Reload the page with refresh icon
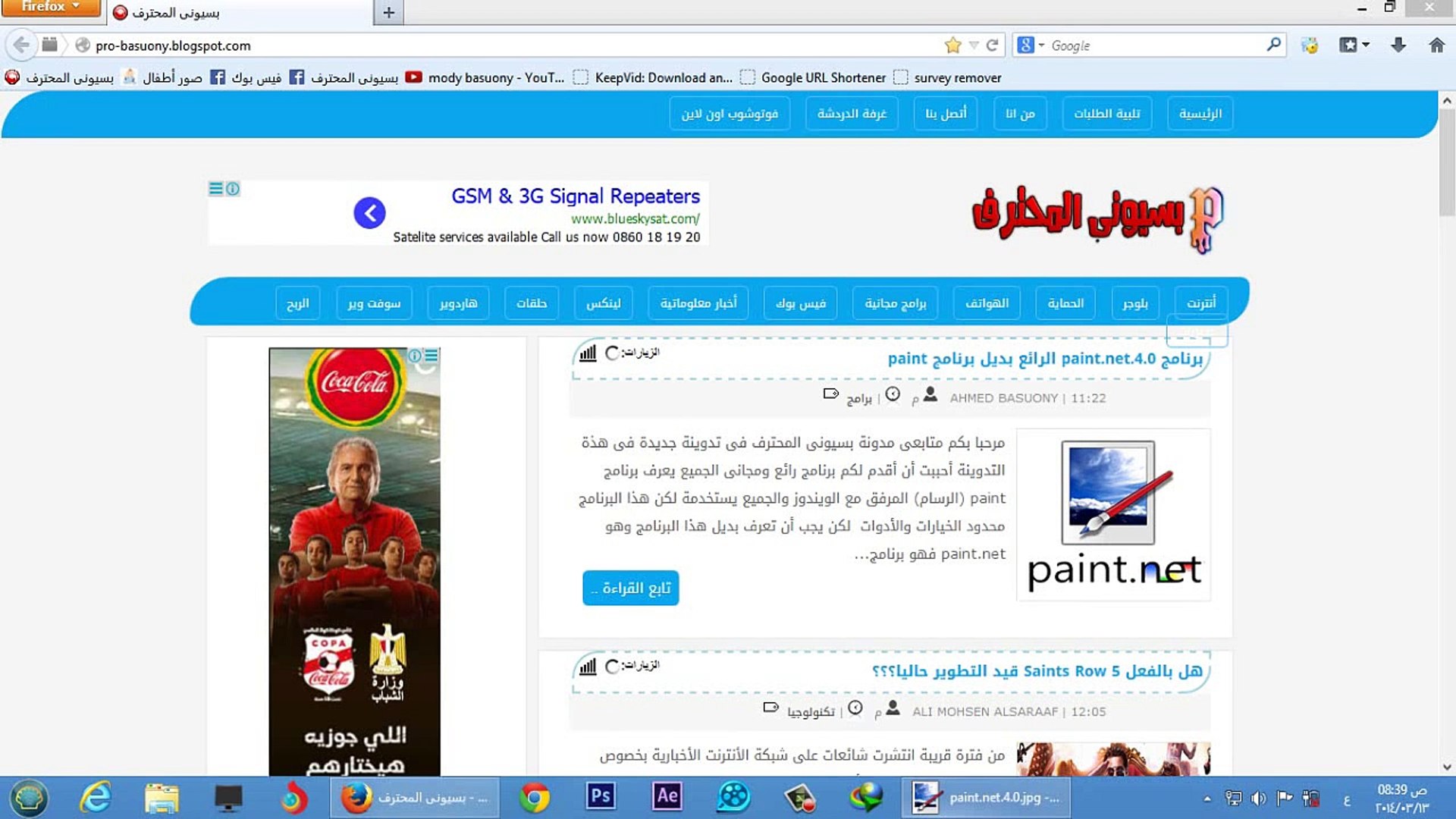Screen dimensions: 1456x819 [x=992, y=45]
